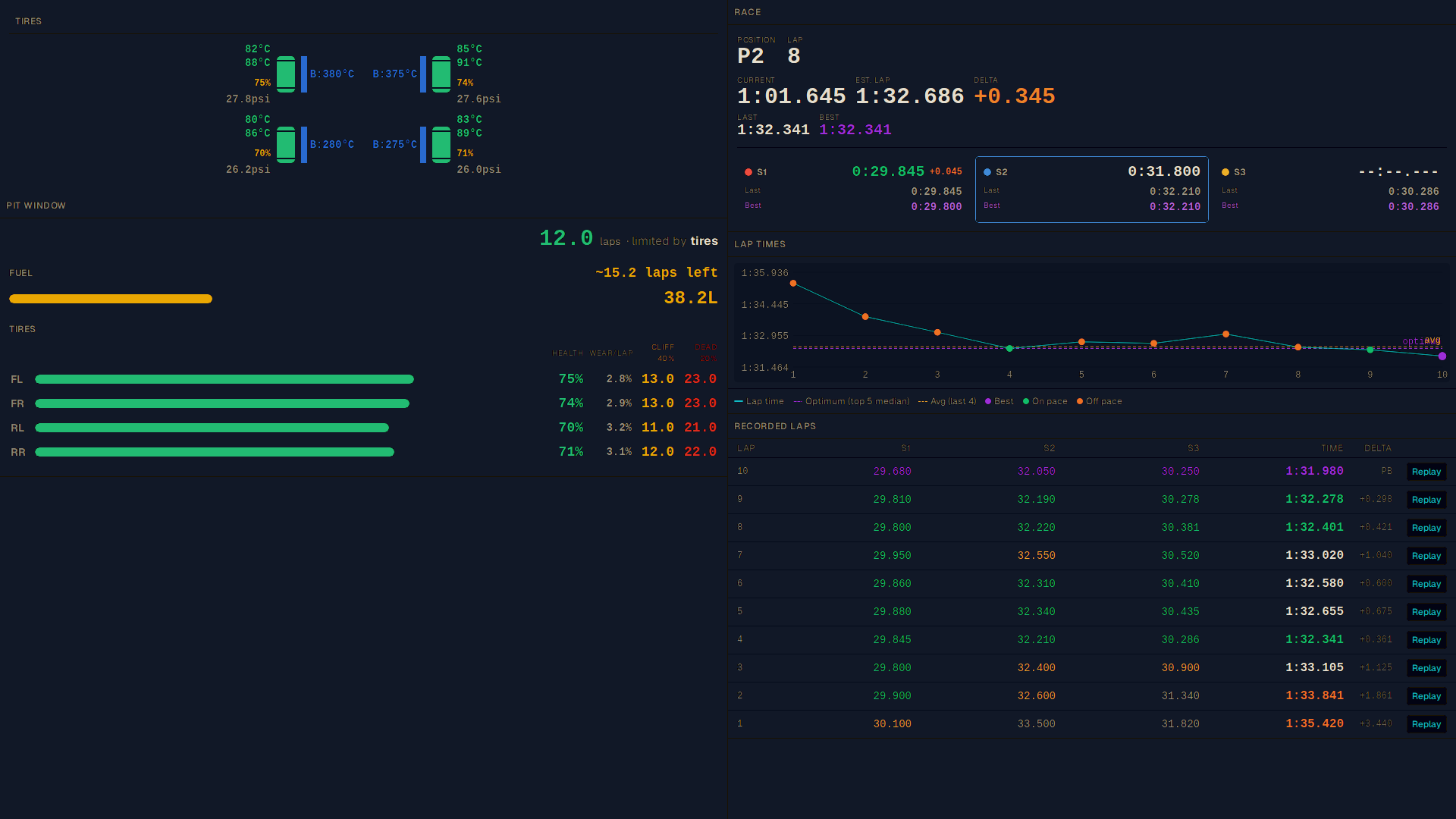Click the front-left brake bar B:380°C

pos(304,74)
